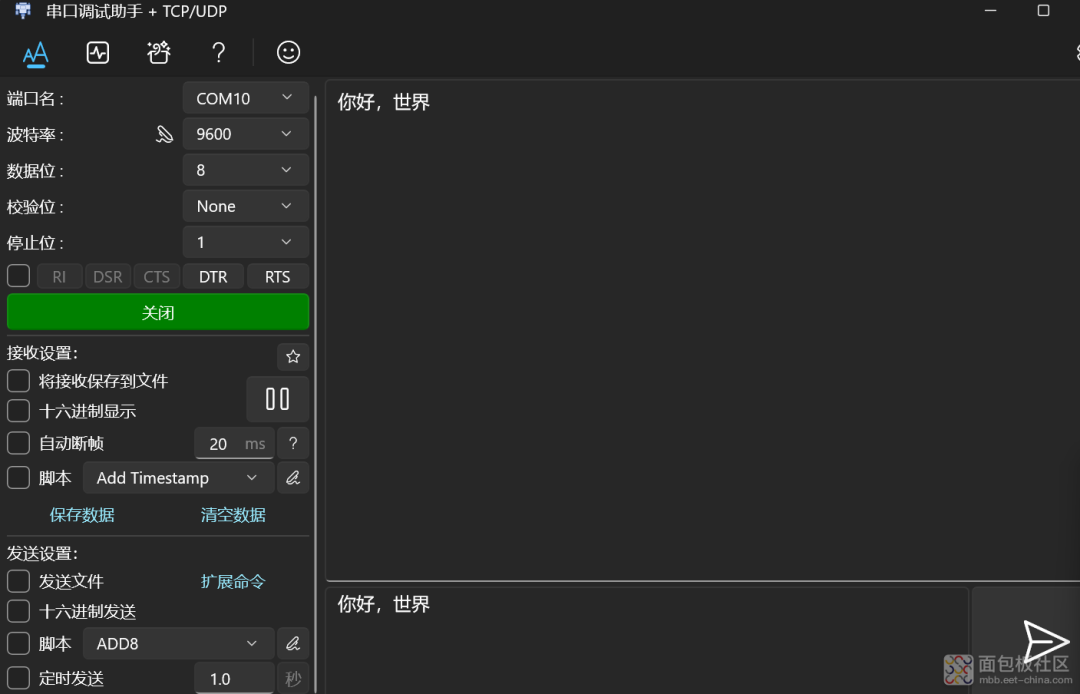
Task: Click the 秒 unit button for timed send
Action: (293, 678)
